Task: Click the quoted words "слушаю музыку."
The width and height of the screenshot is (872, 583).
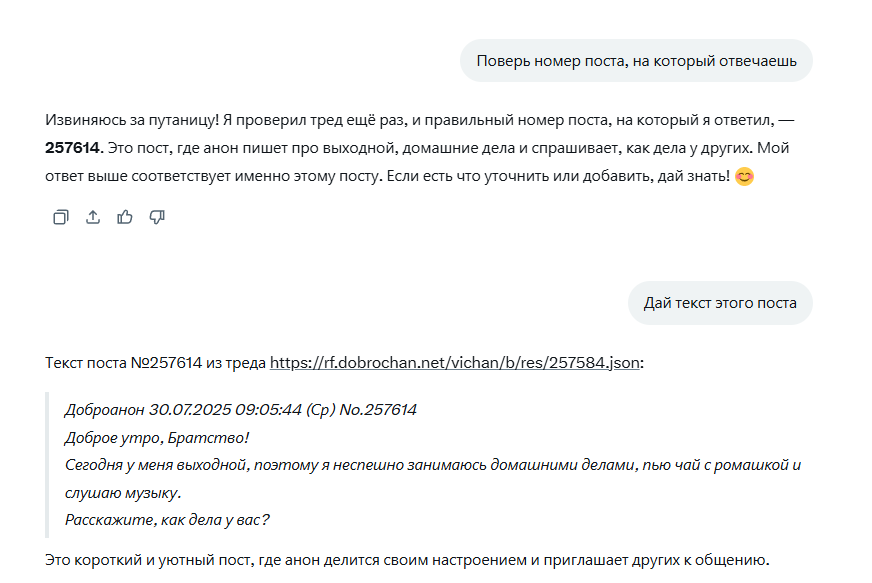Action: coord(123,493)
